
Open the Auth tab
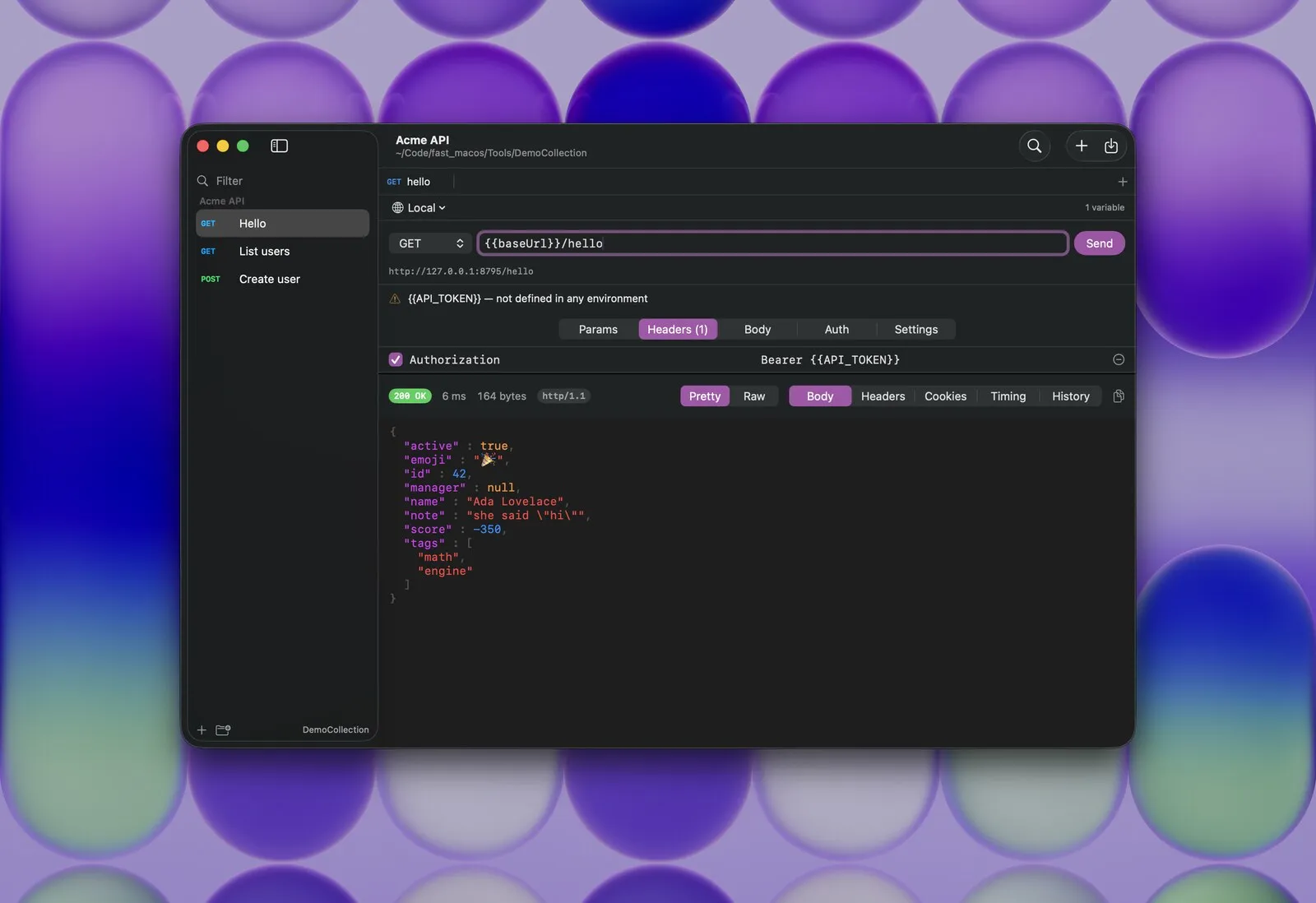point(836,329)
